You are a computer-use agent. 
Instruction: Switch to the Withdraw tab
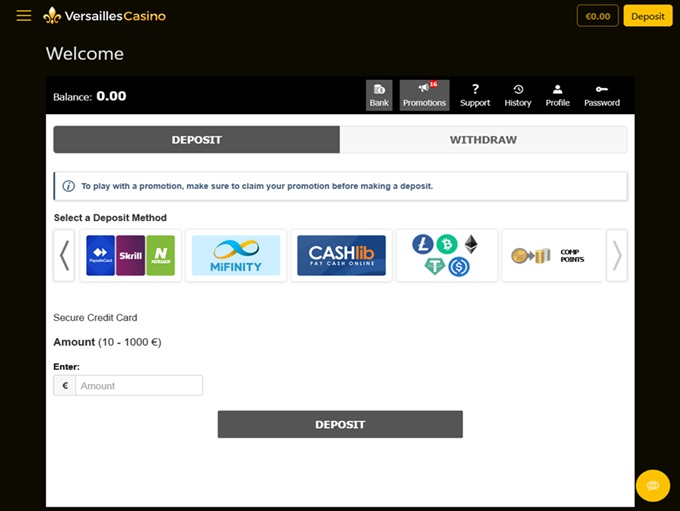pyautogui.click(x=483, y=140)
